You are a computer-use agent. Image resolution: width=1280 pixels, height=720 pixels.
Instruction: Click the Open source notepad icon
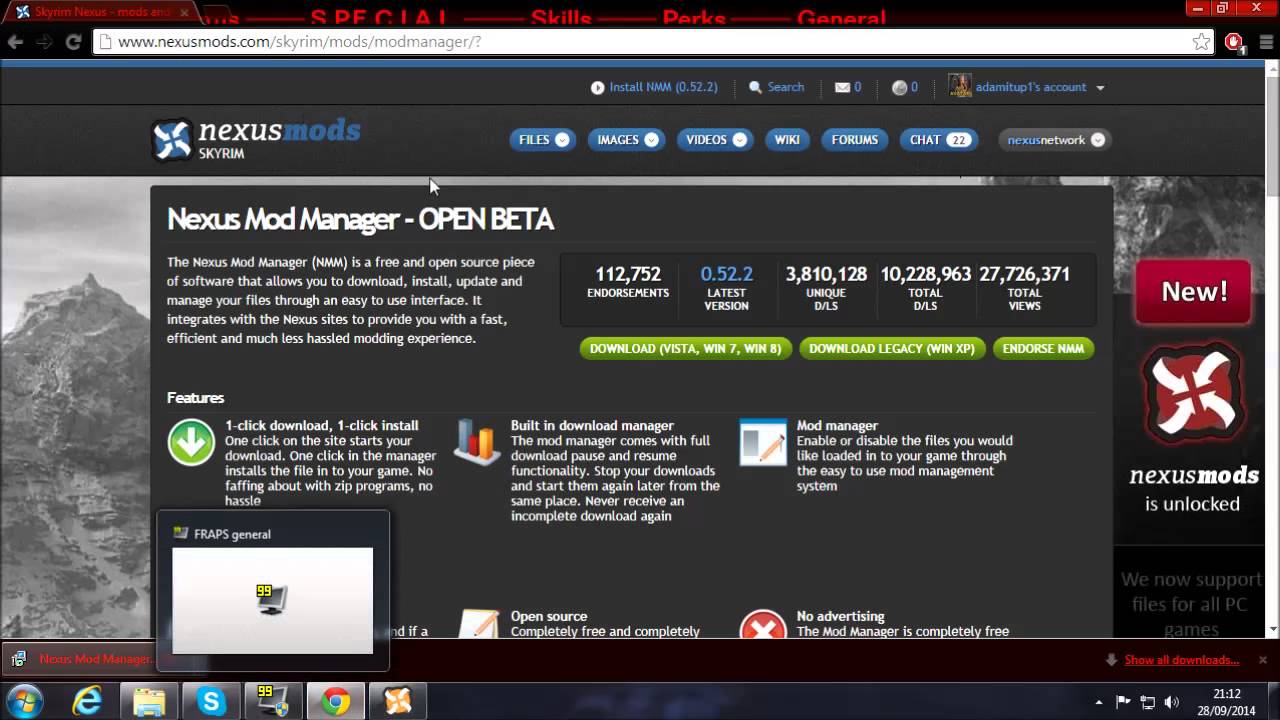pos(478,625)
